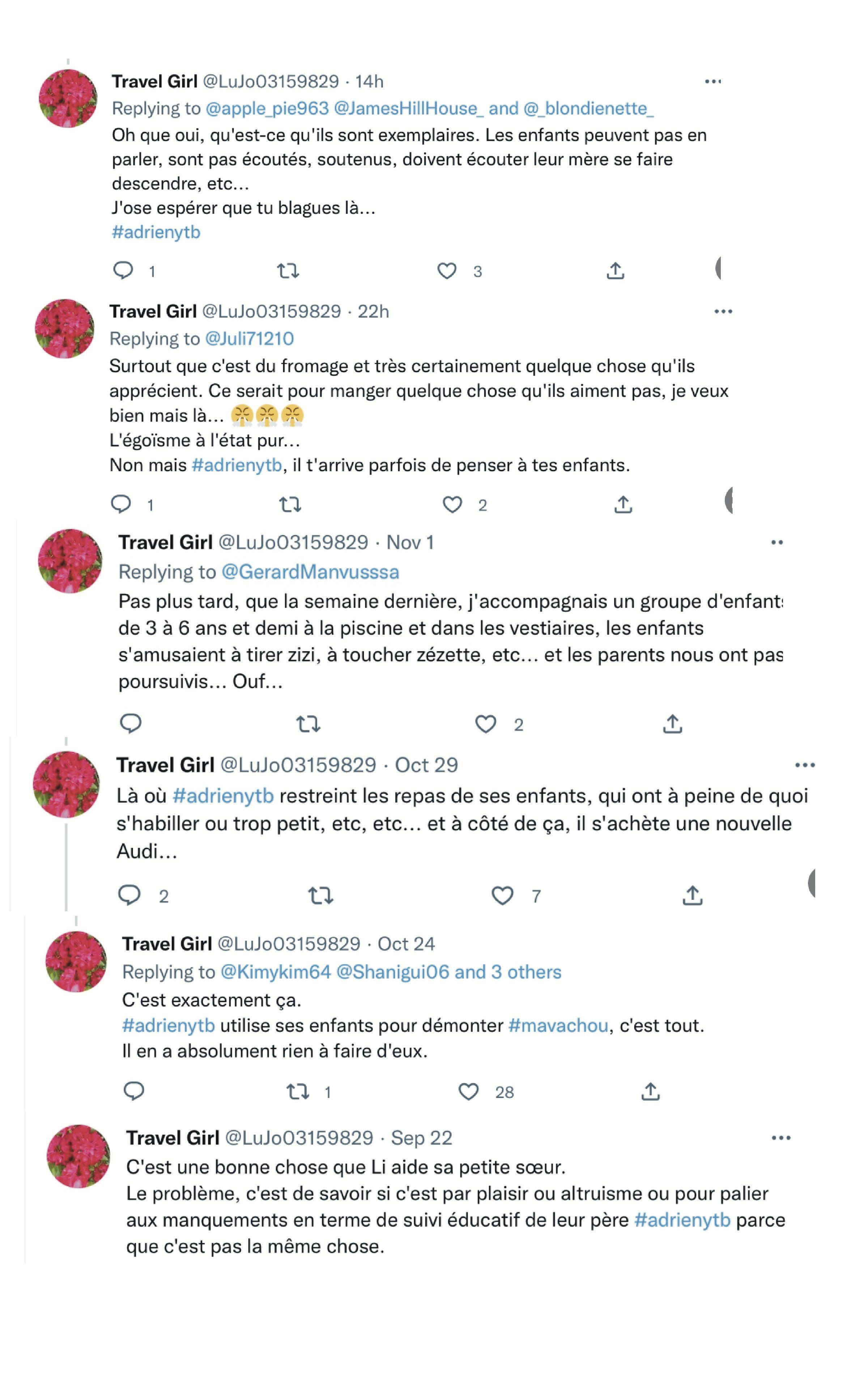Viewport: 868px width, 1375px height.
Task: Open the @Kimykim64 mention link
Action: [x=276, y=972]
